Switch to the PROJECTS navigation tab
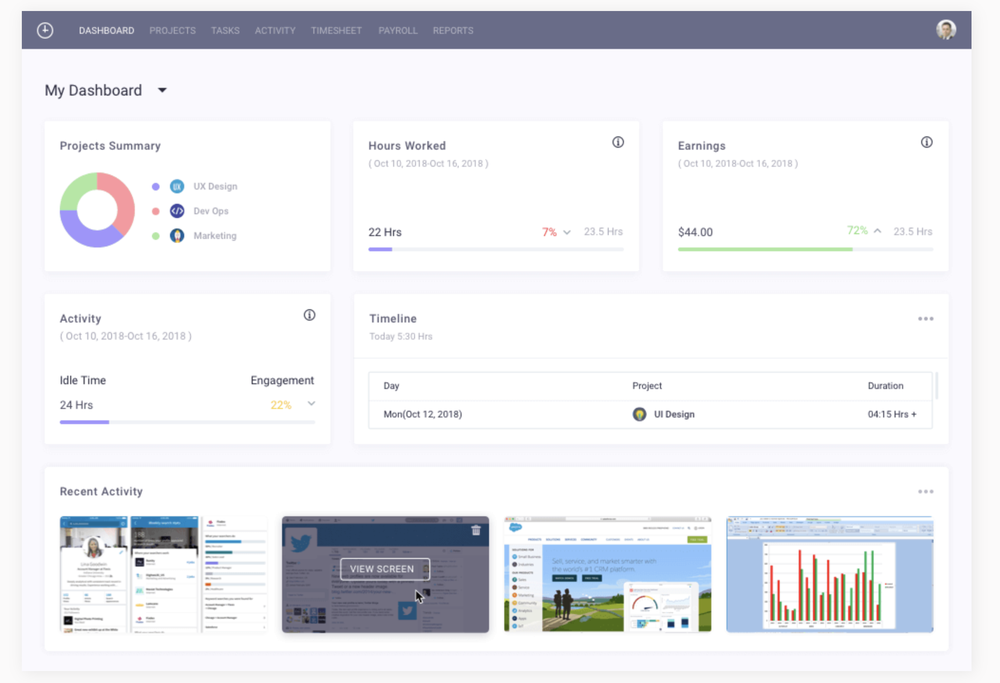 172,30
